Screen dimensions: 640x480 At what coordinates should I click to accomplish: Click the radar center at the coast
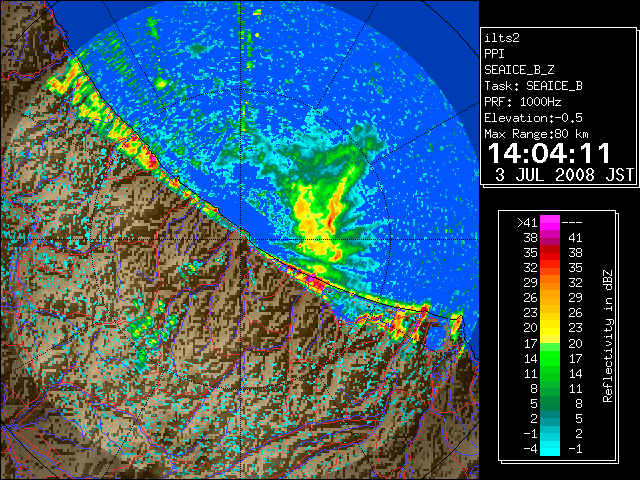coord(241,239)
